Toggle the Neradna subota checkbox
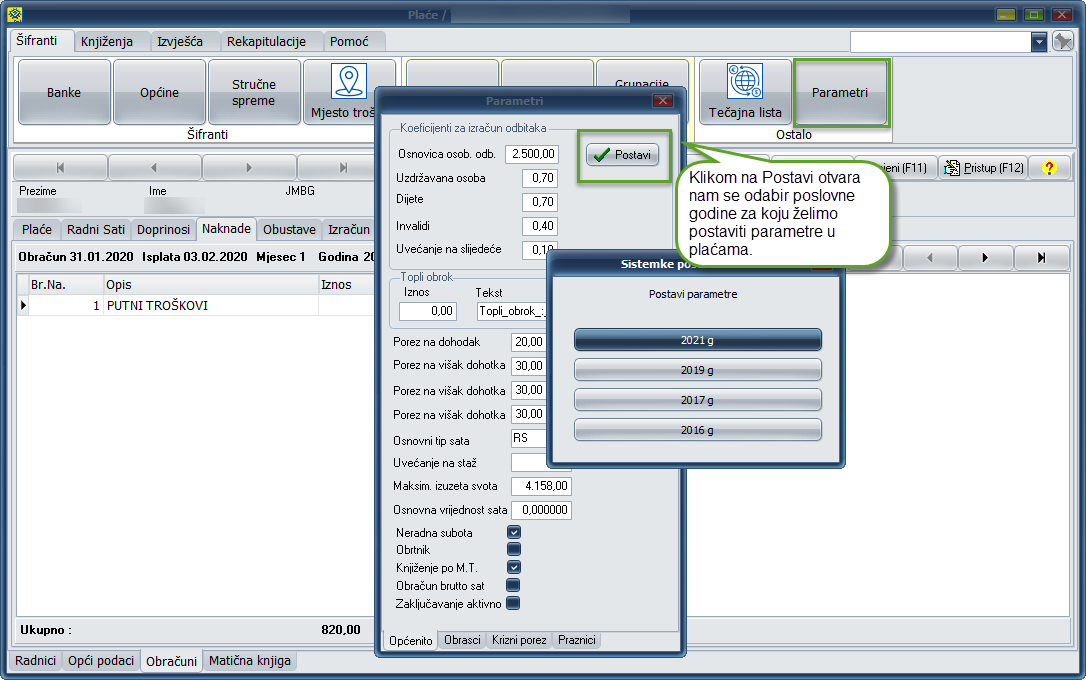Viewport: 1086px width, 680px height. pos(514,533)
